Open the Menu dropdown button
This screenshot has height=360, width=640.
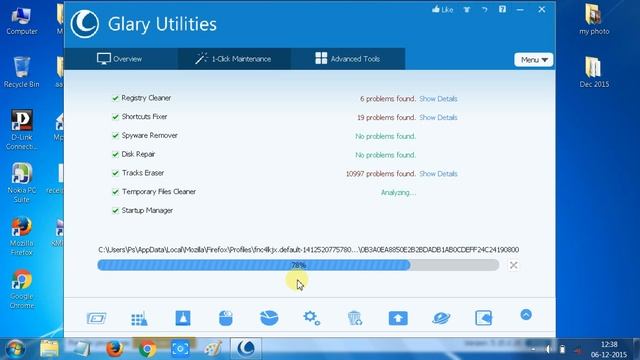click(x=533, y=60)
